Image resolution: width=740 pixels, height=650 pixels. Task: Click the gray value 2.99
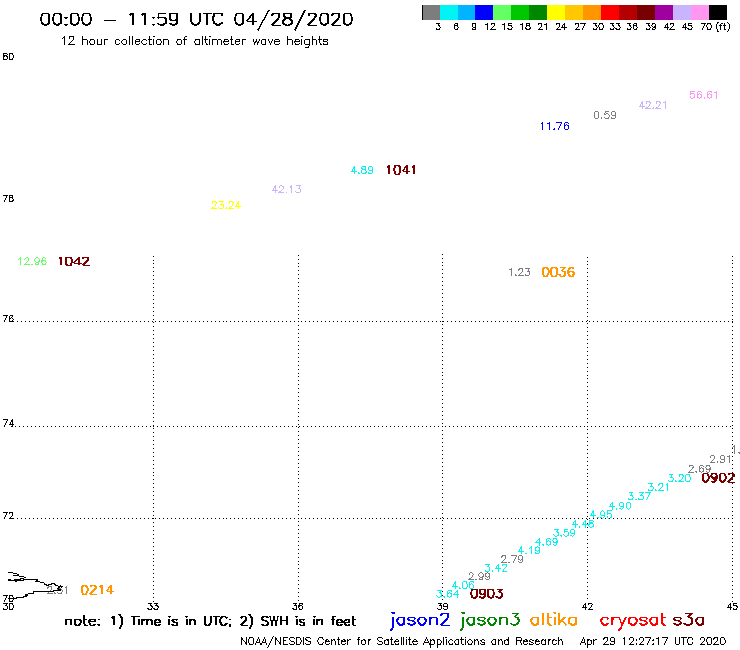click(479, 576)
